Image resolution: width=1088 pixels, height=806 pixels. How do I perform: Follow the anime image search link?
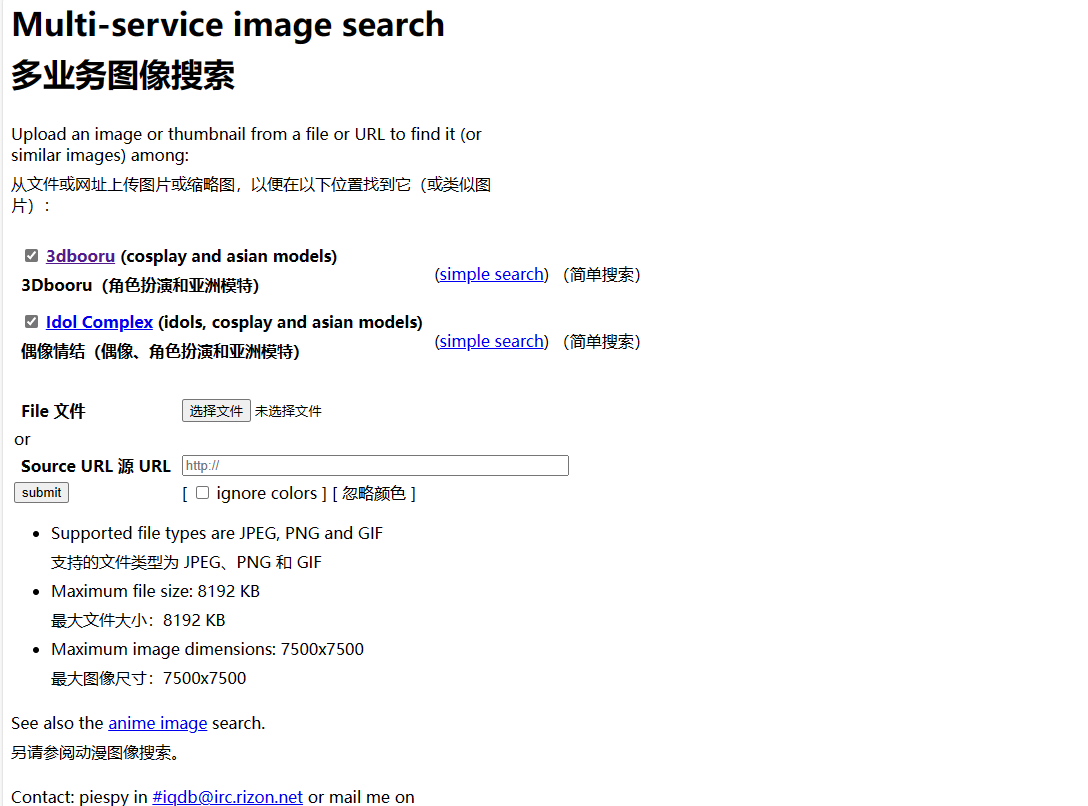pyautogui.click(x=158, y=723)
